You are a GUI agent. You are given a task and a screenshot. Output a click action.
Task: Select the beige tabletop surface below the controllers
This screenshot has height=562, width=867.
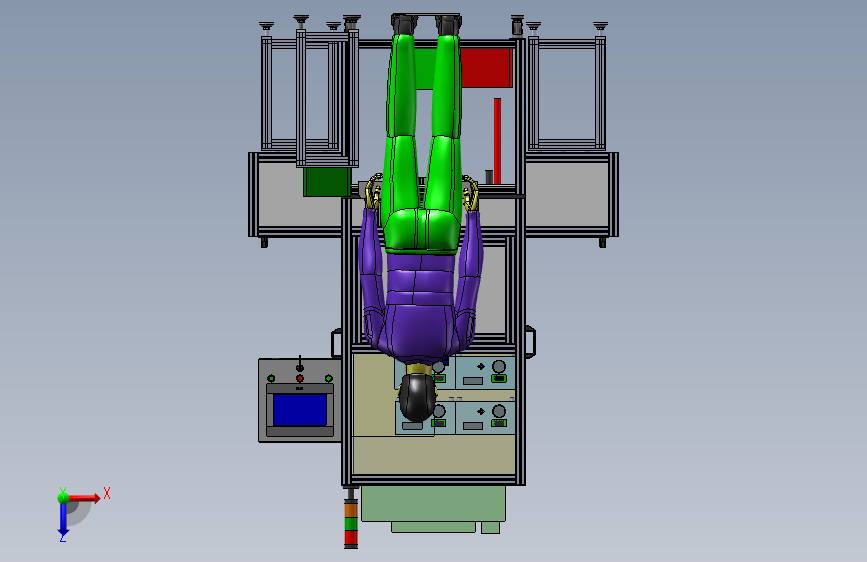coord(434,455)
